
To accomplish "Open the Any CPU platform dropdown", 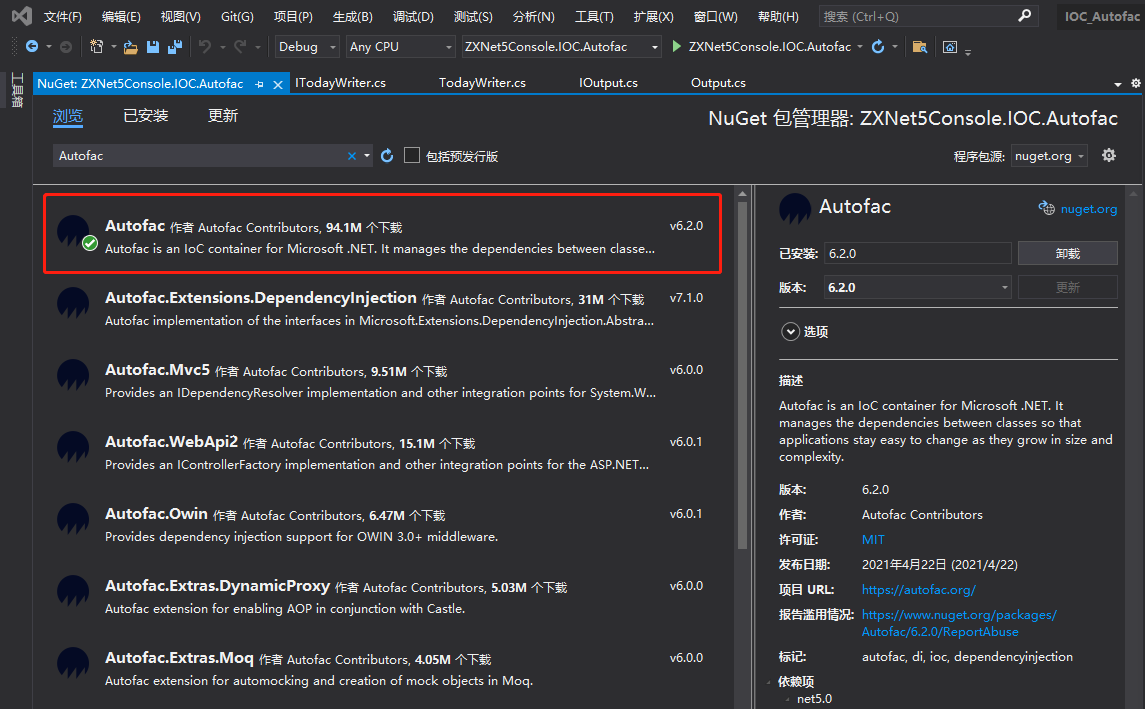I will [x=400, y=47].
